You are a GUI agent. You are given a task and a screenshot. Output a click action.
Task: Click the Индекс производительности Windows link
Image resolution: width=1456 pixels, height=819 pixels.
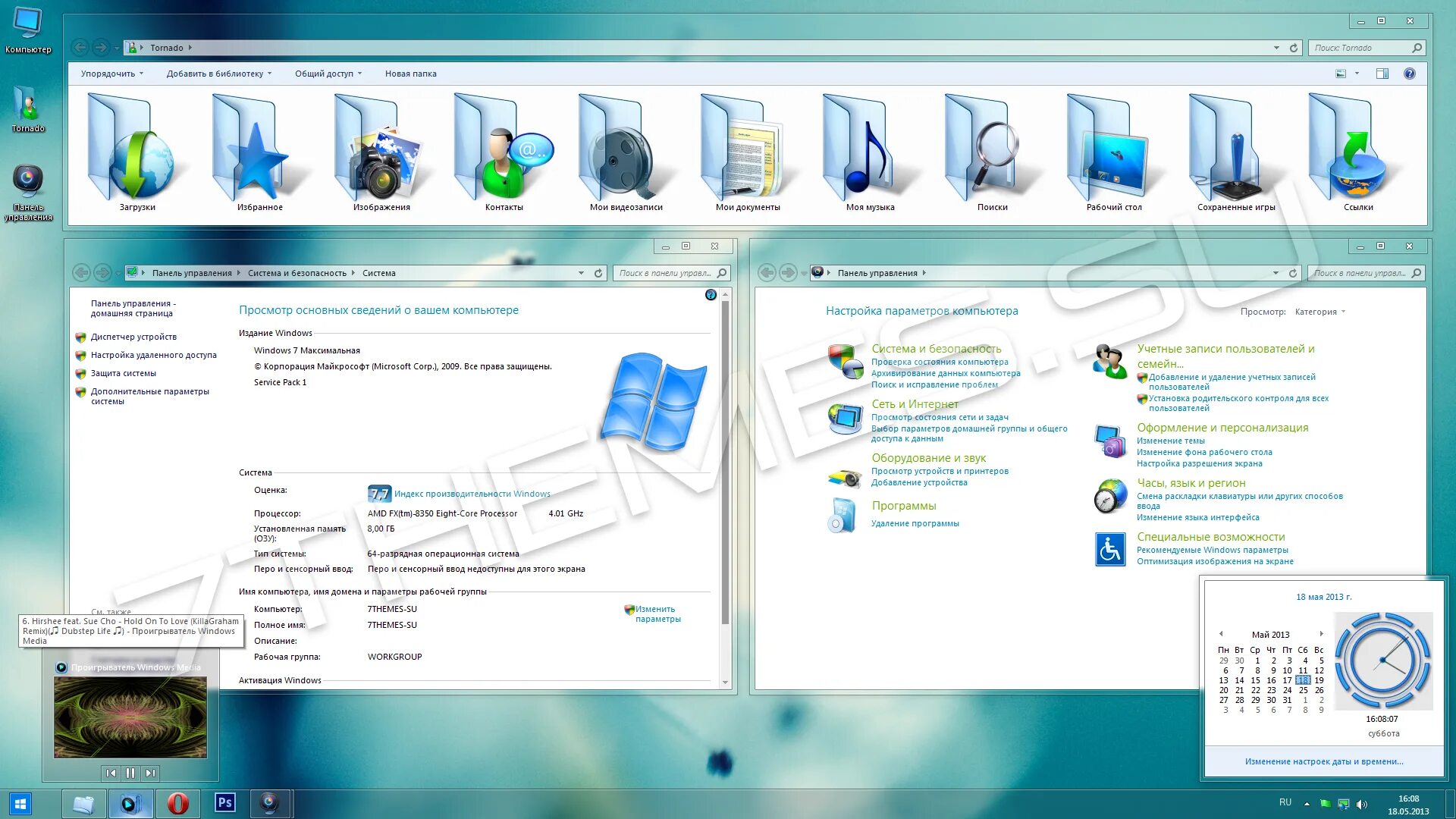coord(472,493)
